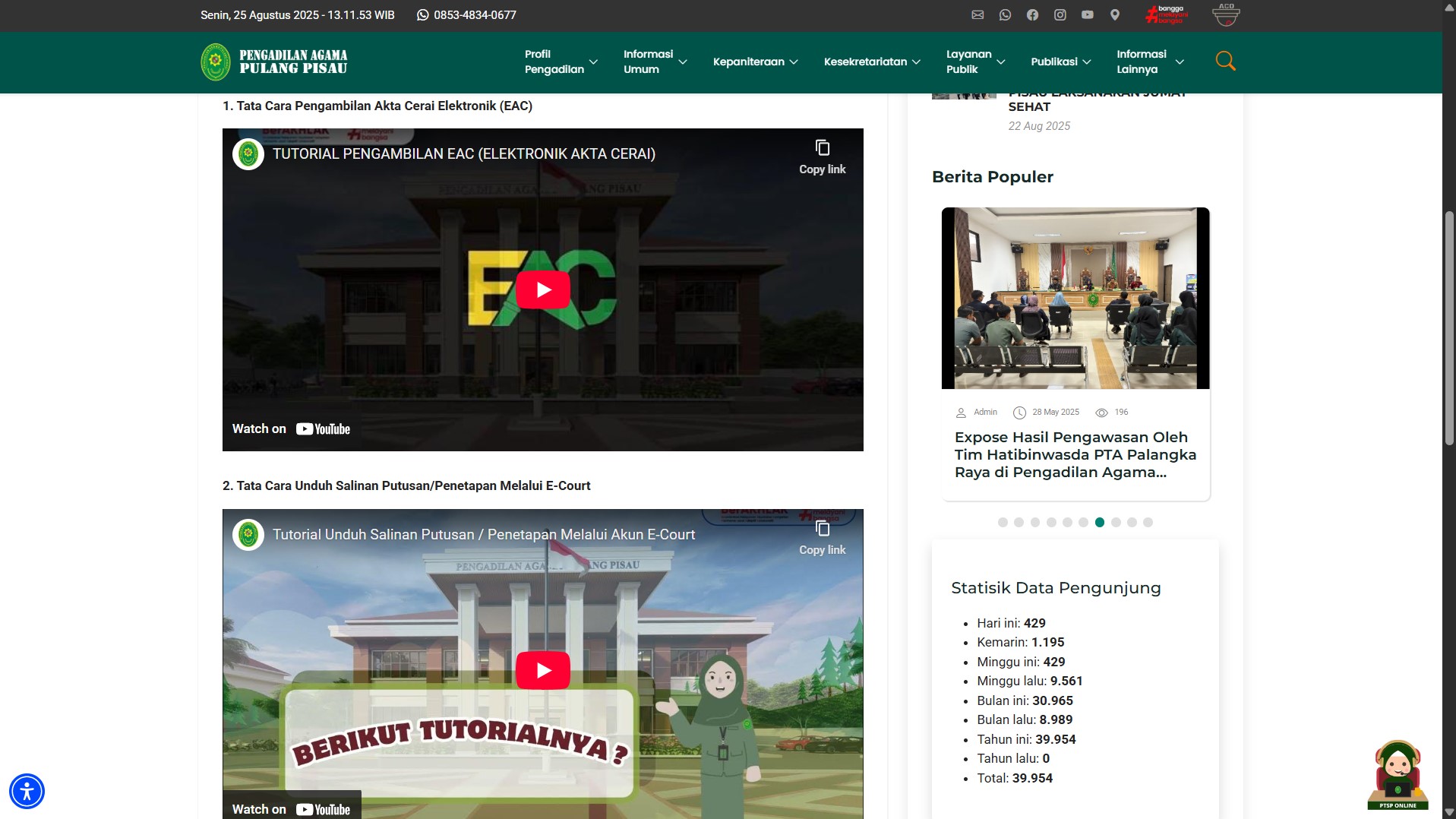Open the PTSP Online assistant icon
Screen dimensions: 1456x819
(1398, 775)
